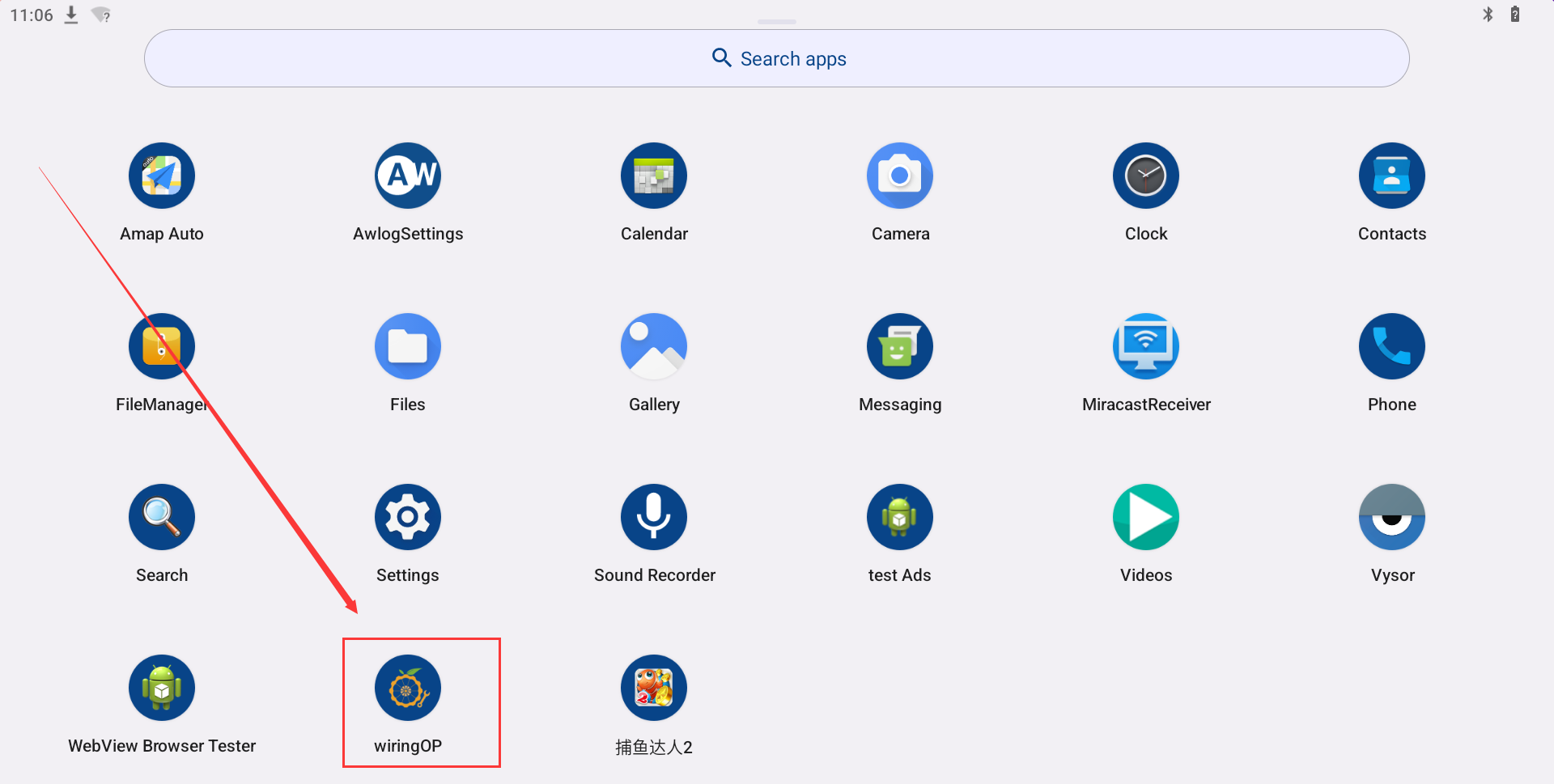Open the Settings app

pos(408,517)
